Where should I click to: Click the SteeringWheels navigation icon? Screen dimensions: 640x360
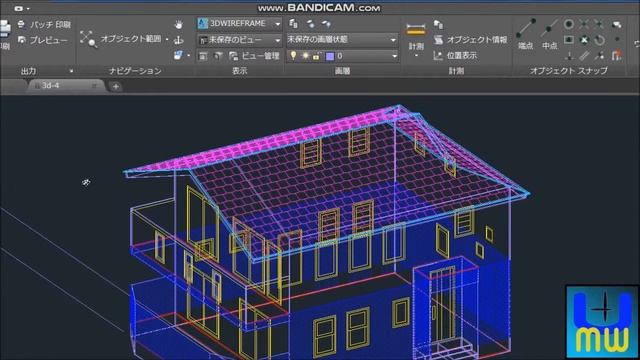[x=178, y=55]
